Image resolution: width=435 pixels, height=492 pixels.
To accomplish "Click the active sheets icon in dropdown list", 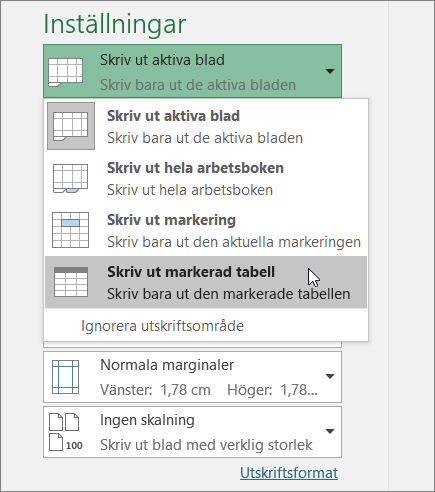I will click(71, 126).
